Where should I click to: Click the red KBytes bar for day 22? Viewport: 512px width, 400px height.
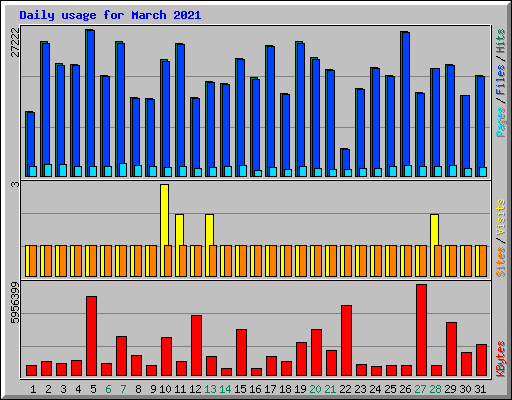point(346,340)
